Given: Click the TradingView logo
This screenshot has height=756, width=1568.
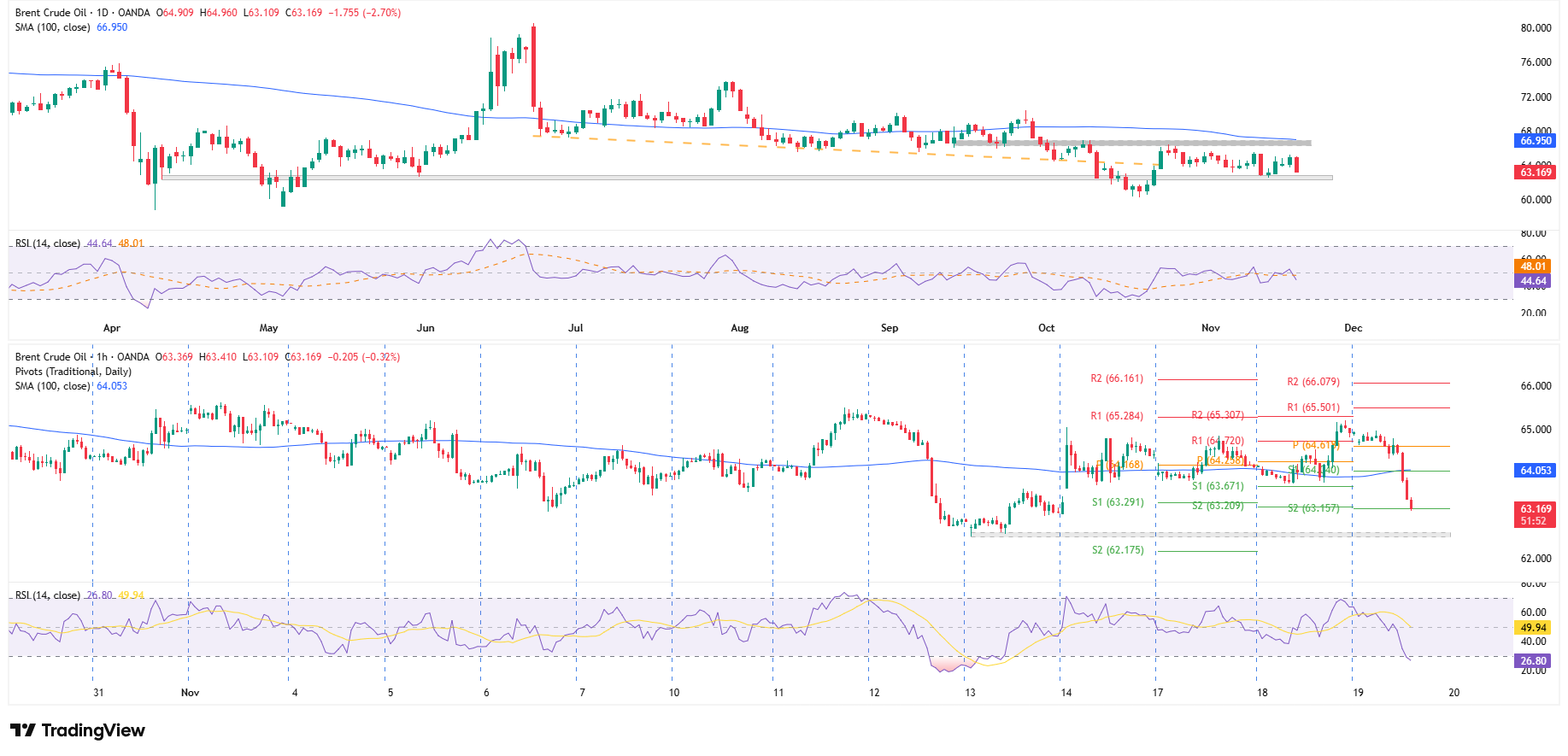Looking at the screenshot, I should click(78, 730).
